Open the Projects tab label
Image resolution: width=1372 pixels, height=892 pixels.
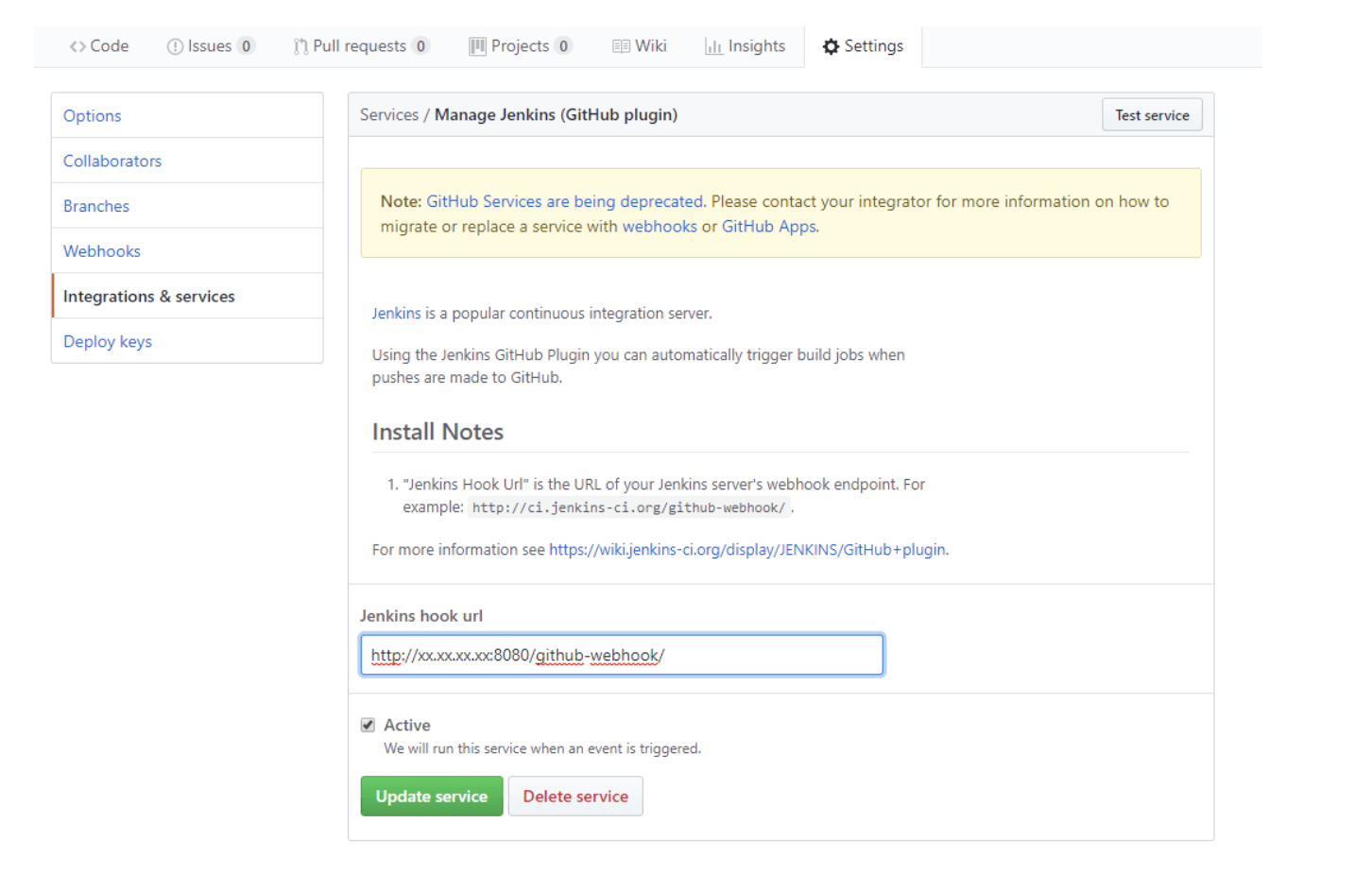click(x=520, y=45)
